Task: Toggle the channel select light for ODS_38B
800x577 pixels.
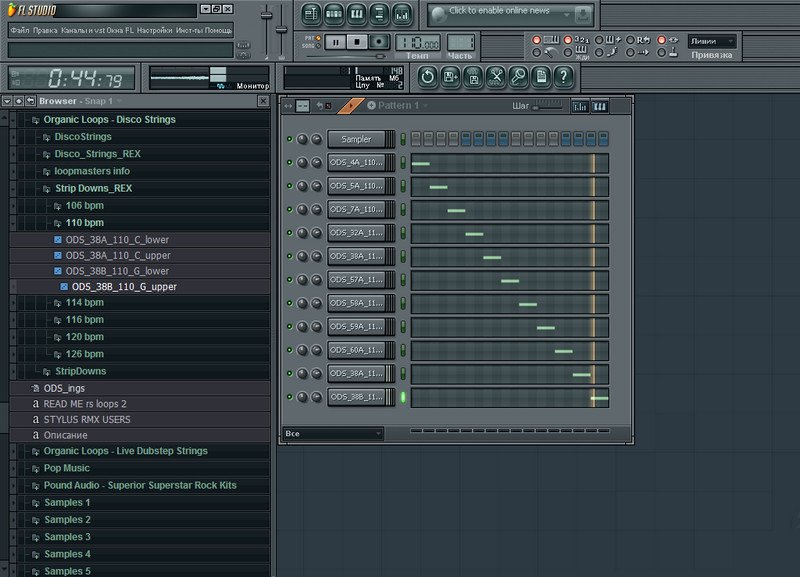Action: click(x=404, y=397)
